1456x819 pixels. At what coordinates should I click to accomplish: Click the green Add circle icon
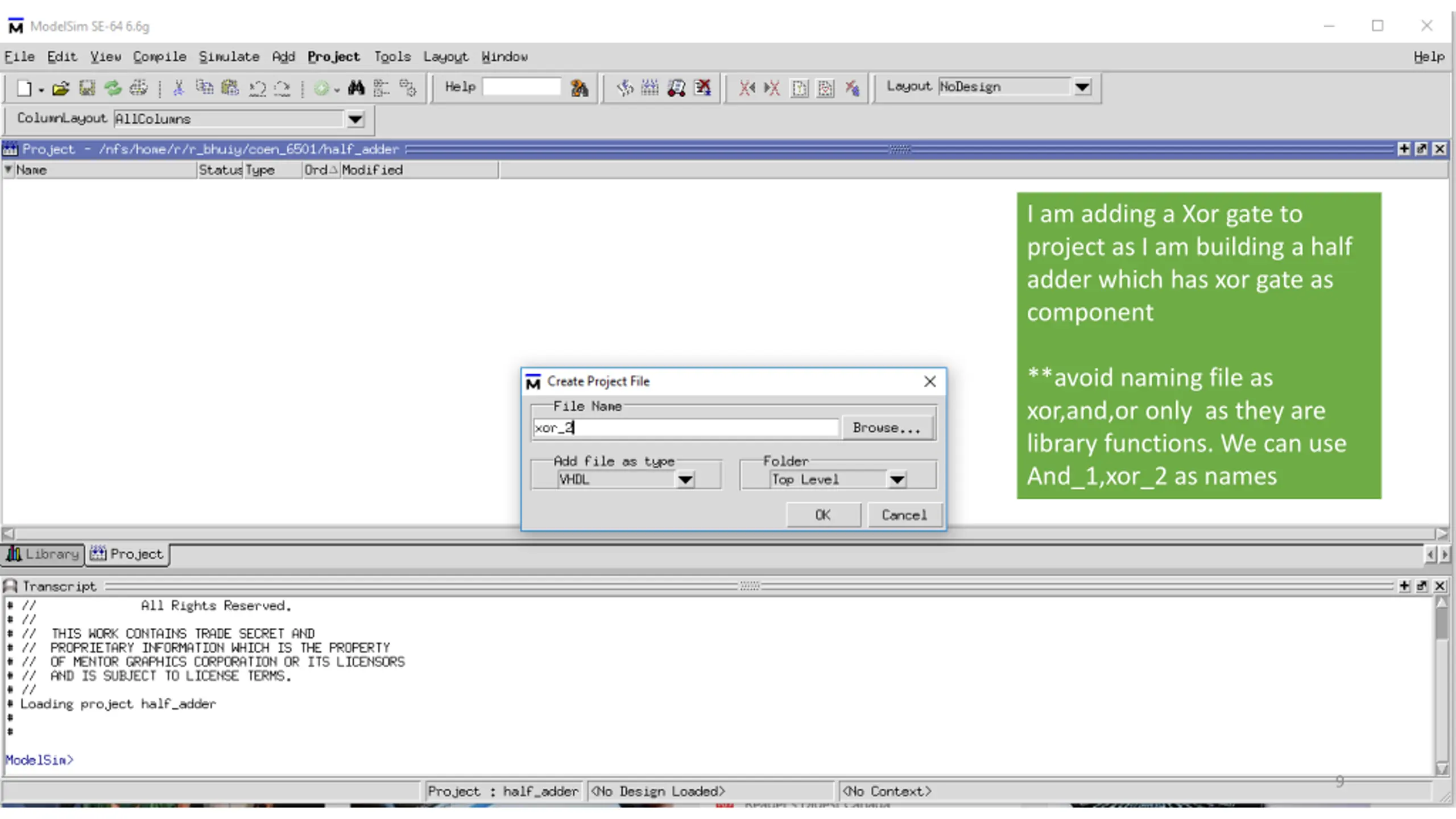pyautogui.click(x=321, y=88)
